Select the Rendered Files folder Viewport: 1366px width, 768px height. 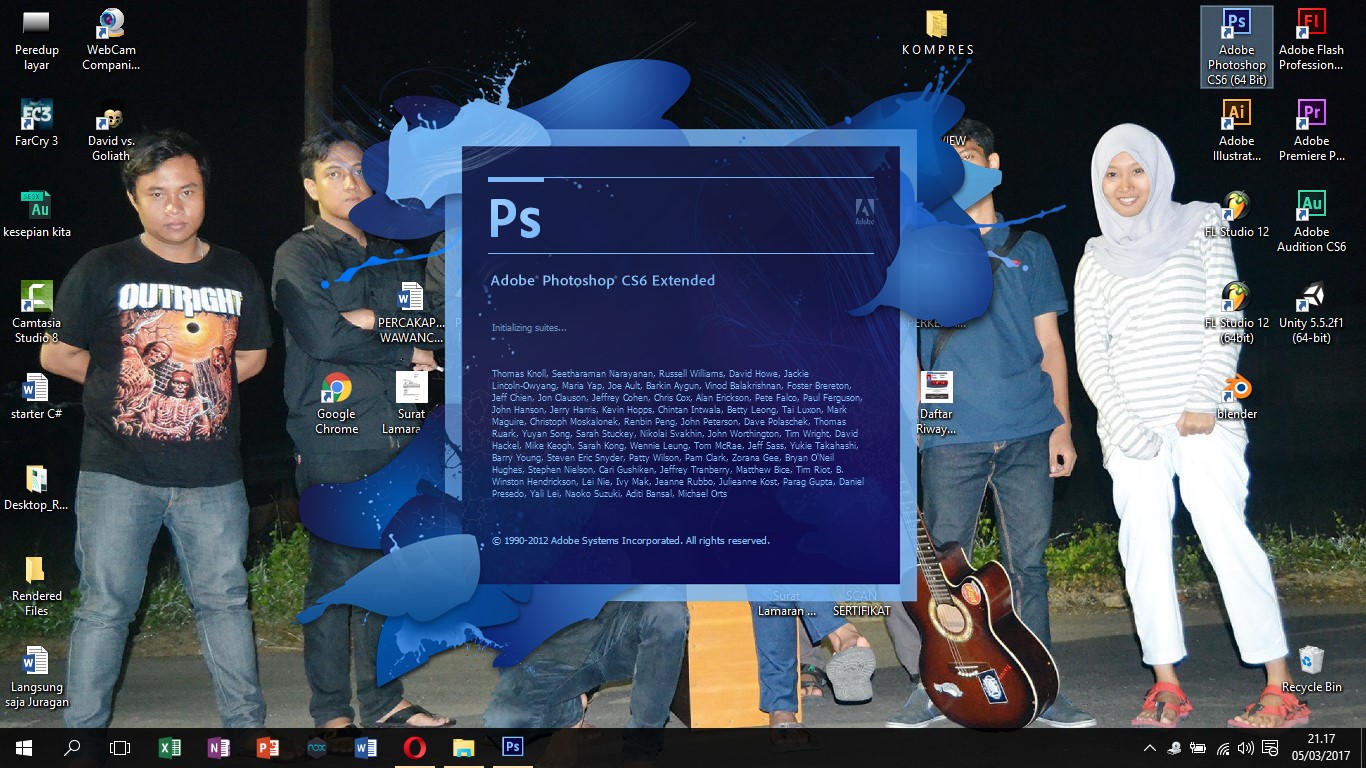tap(37, 586)
